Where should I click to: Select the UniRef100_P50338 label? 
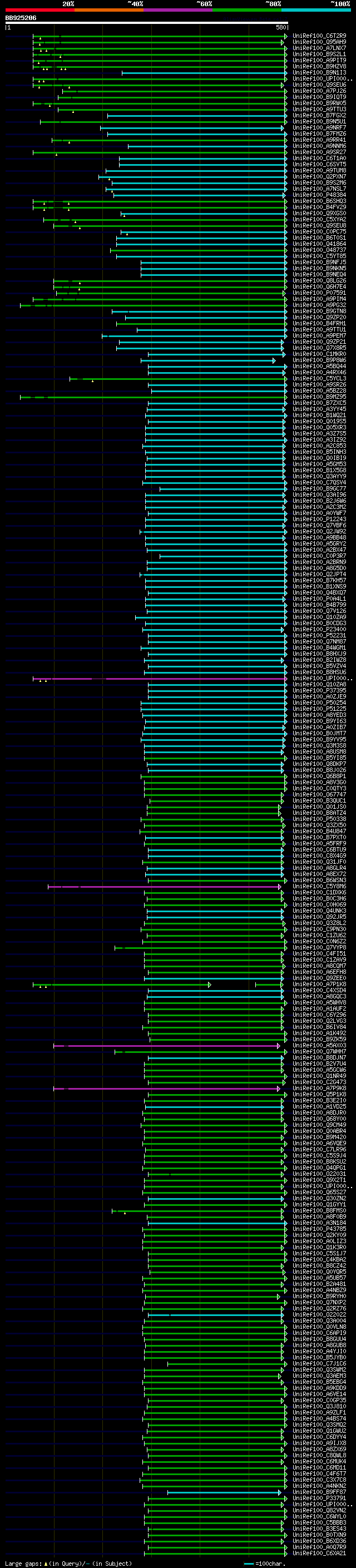point(319,819)
